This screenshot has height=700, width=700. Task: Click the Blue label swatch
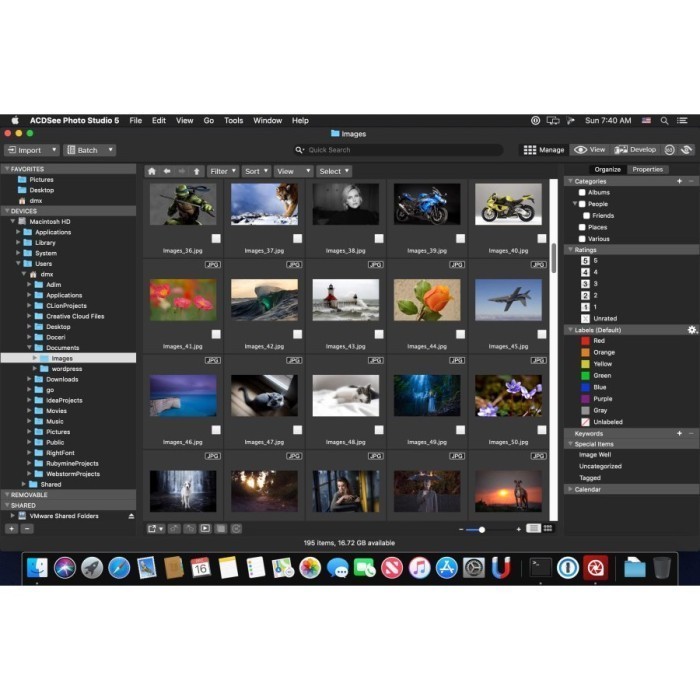(585, 387)
